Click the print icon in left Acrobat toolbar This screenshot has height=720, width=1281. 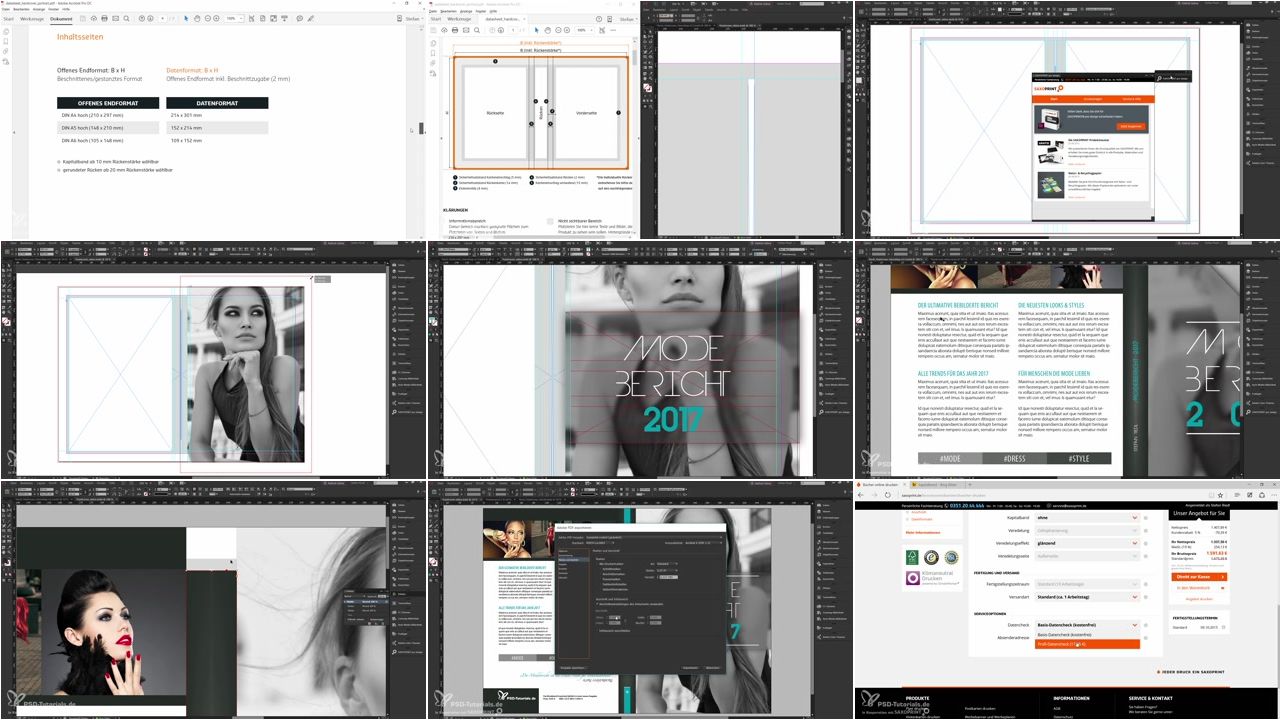click(x=104, y=19)
